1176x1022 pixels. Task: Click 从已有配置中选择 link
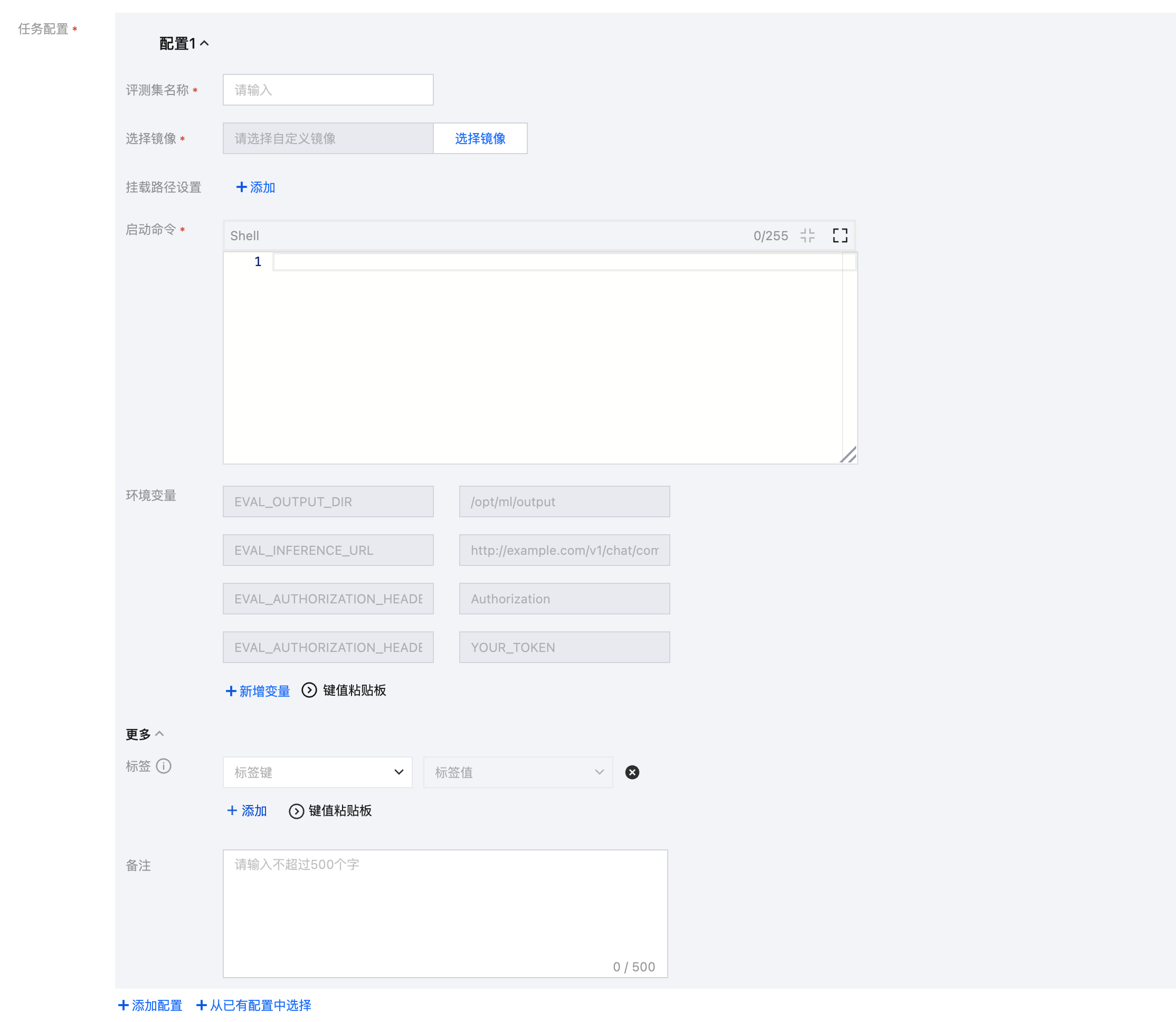click(254, 1006)
